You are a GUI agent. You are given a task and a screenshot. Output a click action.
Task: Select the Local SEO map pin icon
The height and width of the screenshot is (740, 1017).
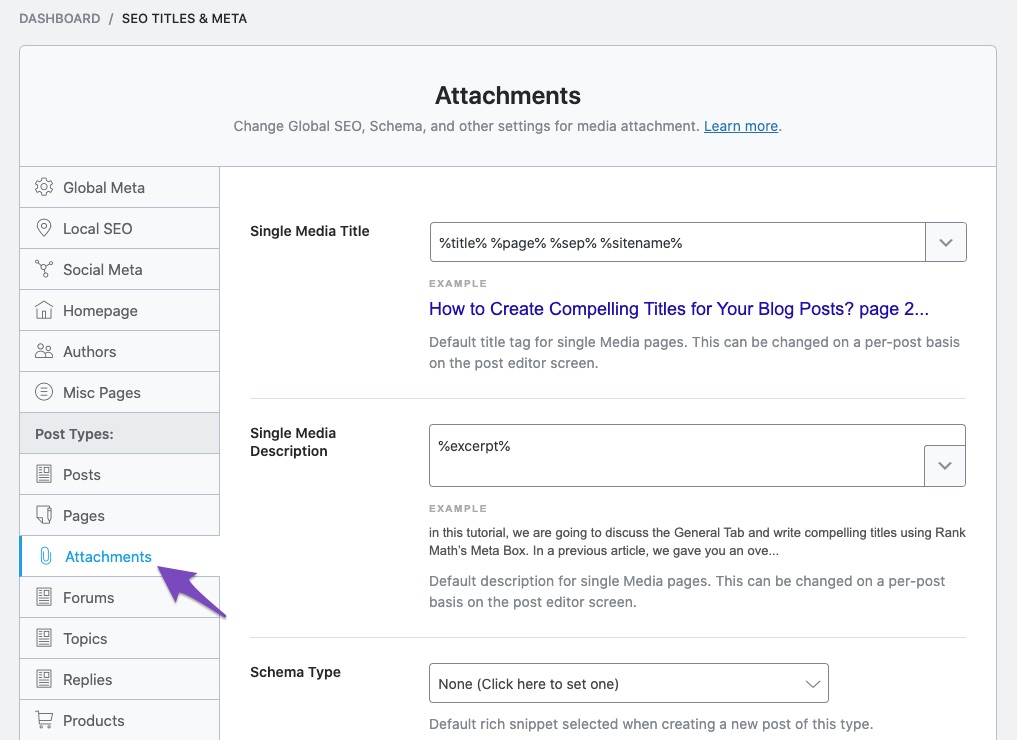(x=43, y=228)
